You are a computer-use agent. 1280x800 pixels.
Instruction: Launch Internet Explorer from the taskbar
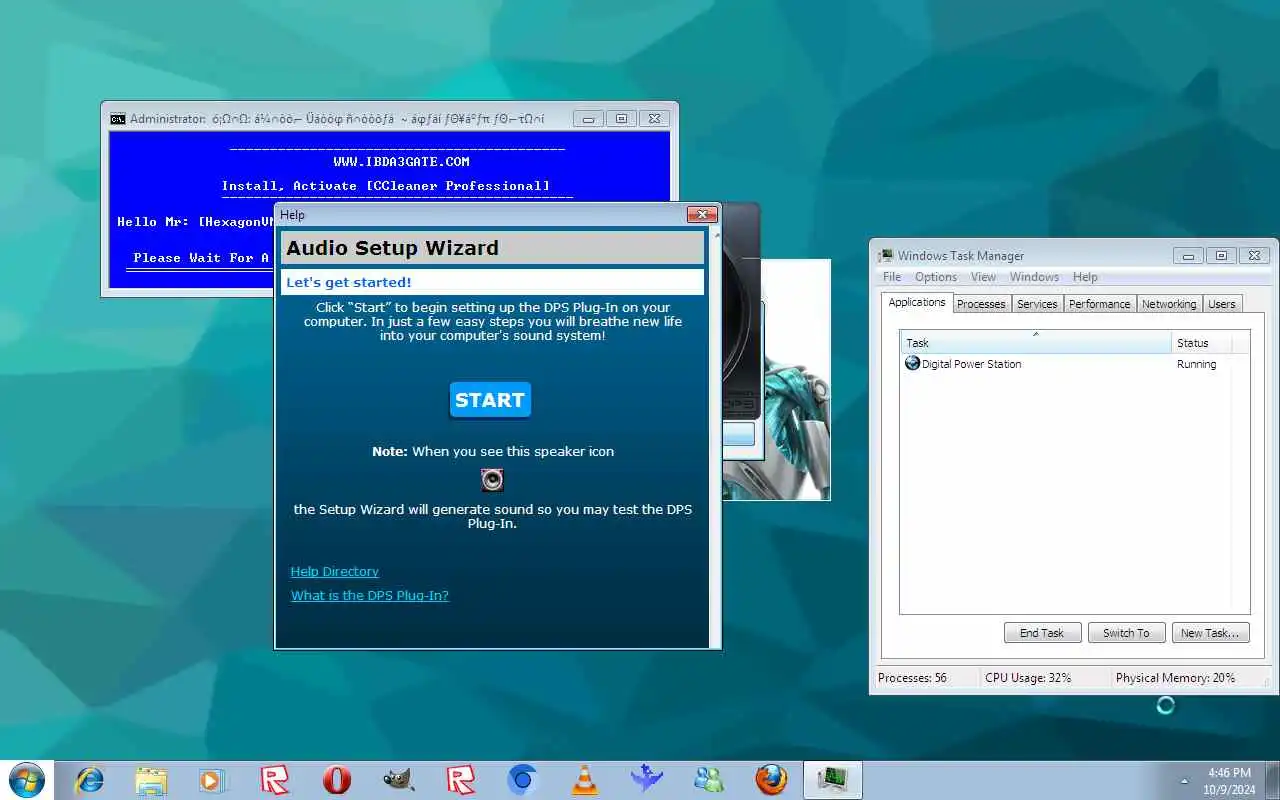90,779
